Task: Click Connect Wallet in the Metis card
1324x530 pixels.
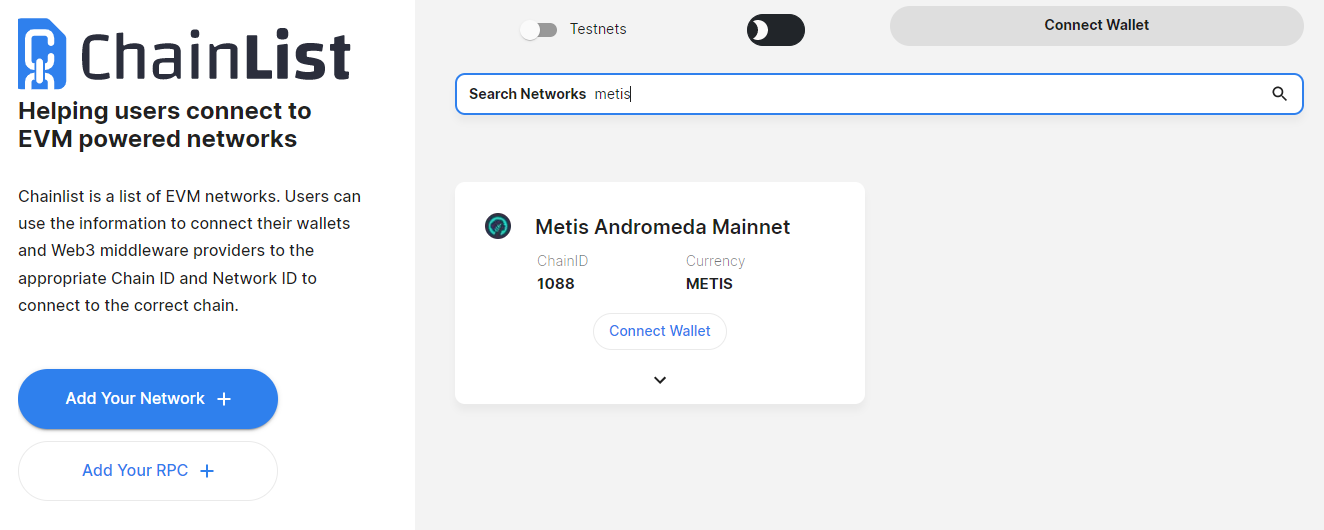Action: pos(660,331)
